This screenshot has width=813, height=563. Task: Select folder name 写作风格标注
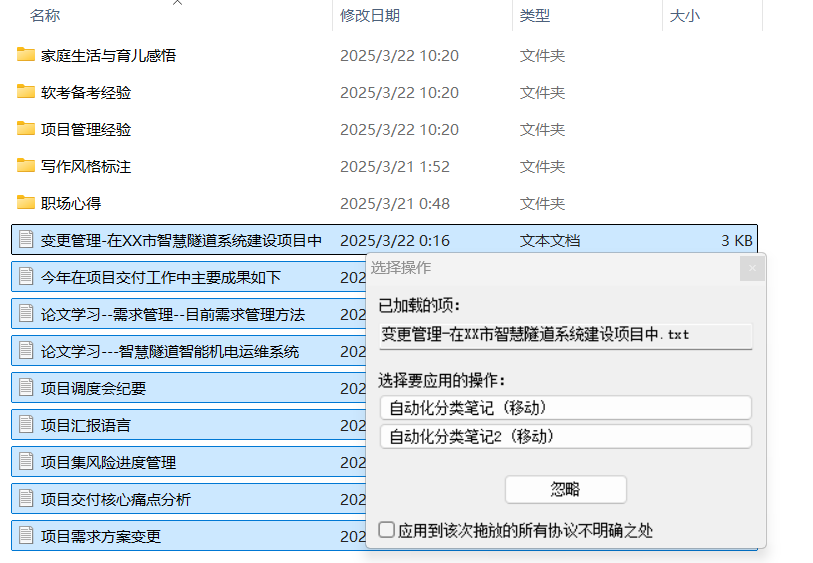tap(86, 166)
